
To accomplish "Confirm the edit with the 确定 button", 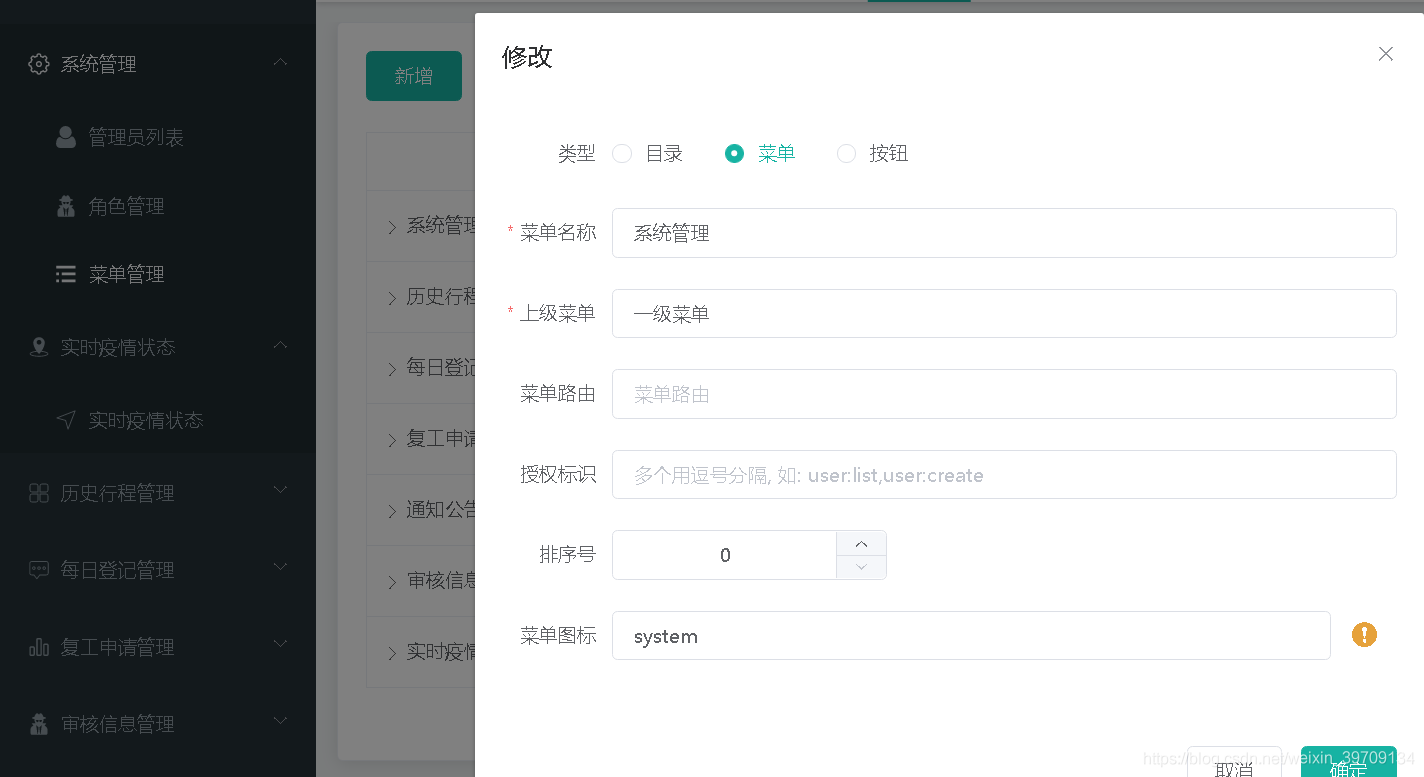I will [x=1348, y=762].
